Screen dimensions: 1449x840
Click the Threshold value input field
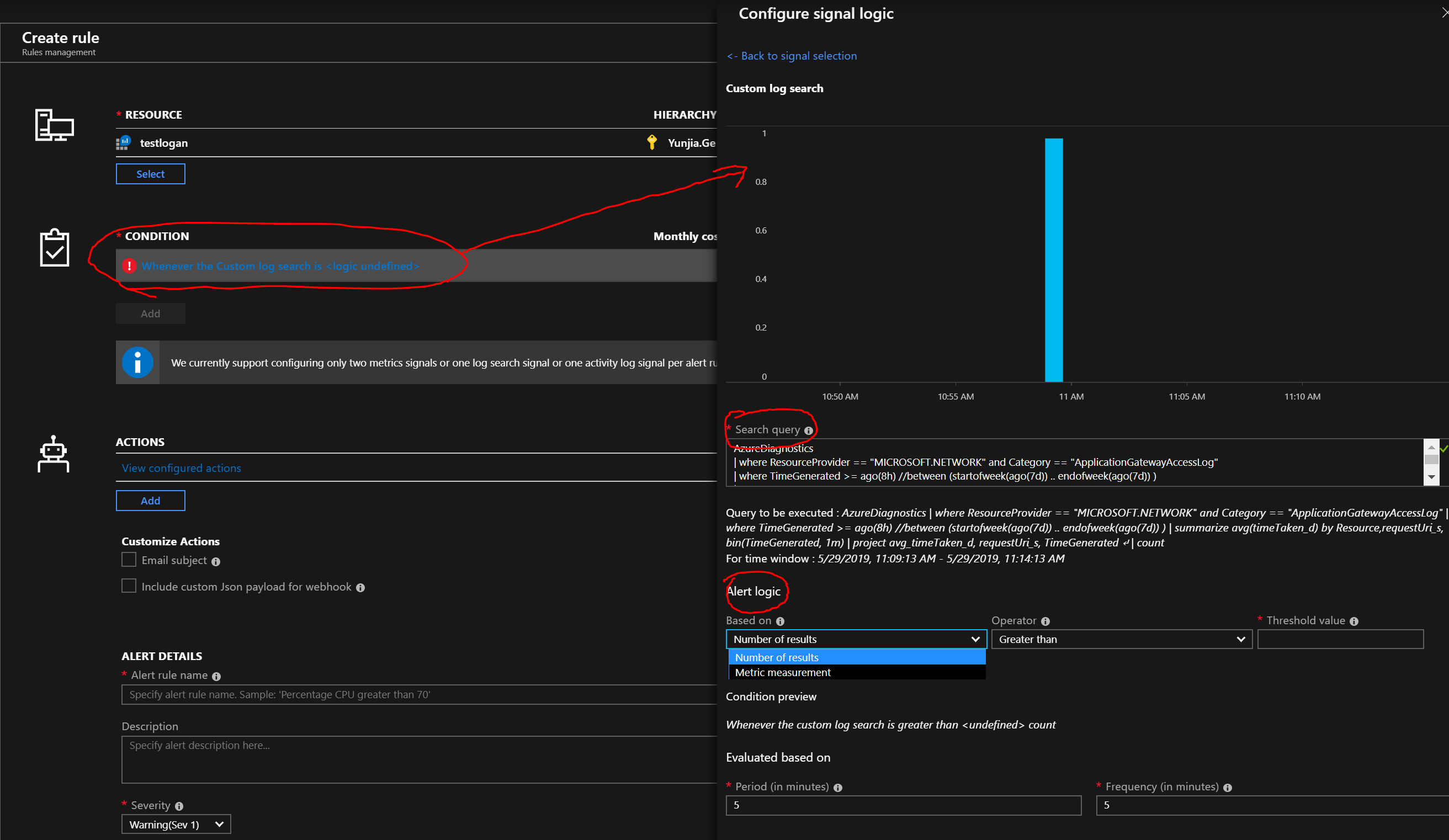[x=1340, y=639]
